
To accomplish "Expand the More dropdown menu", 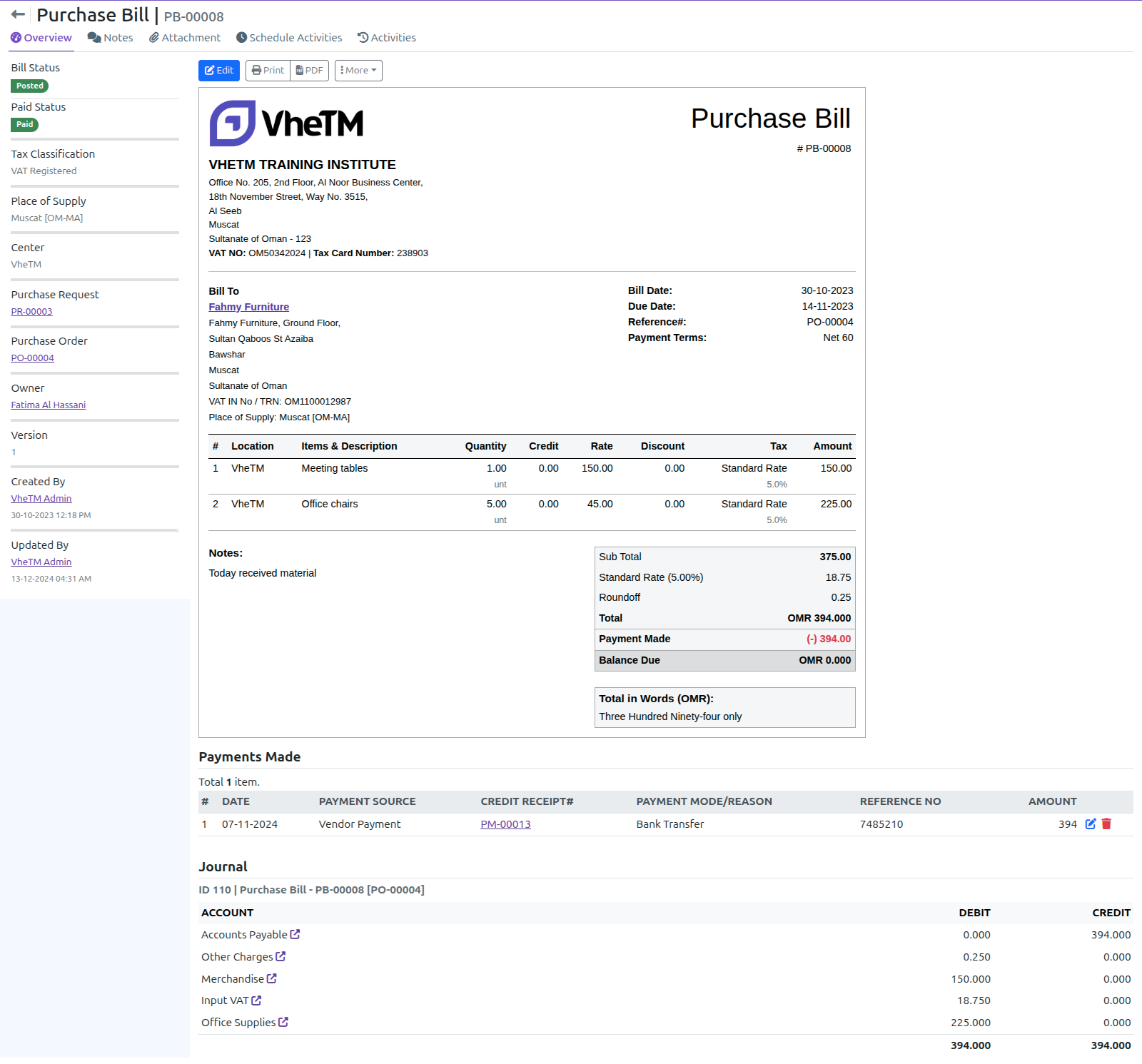I will point(358,71).
